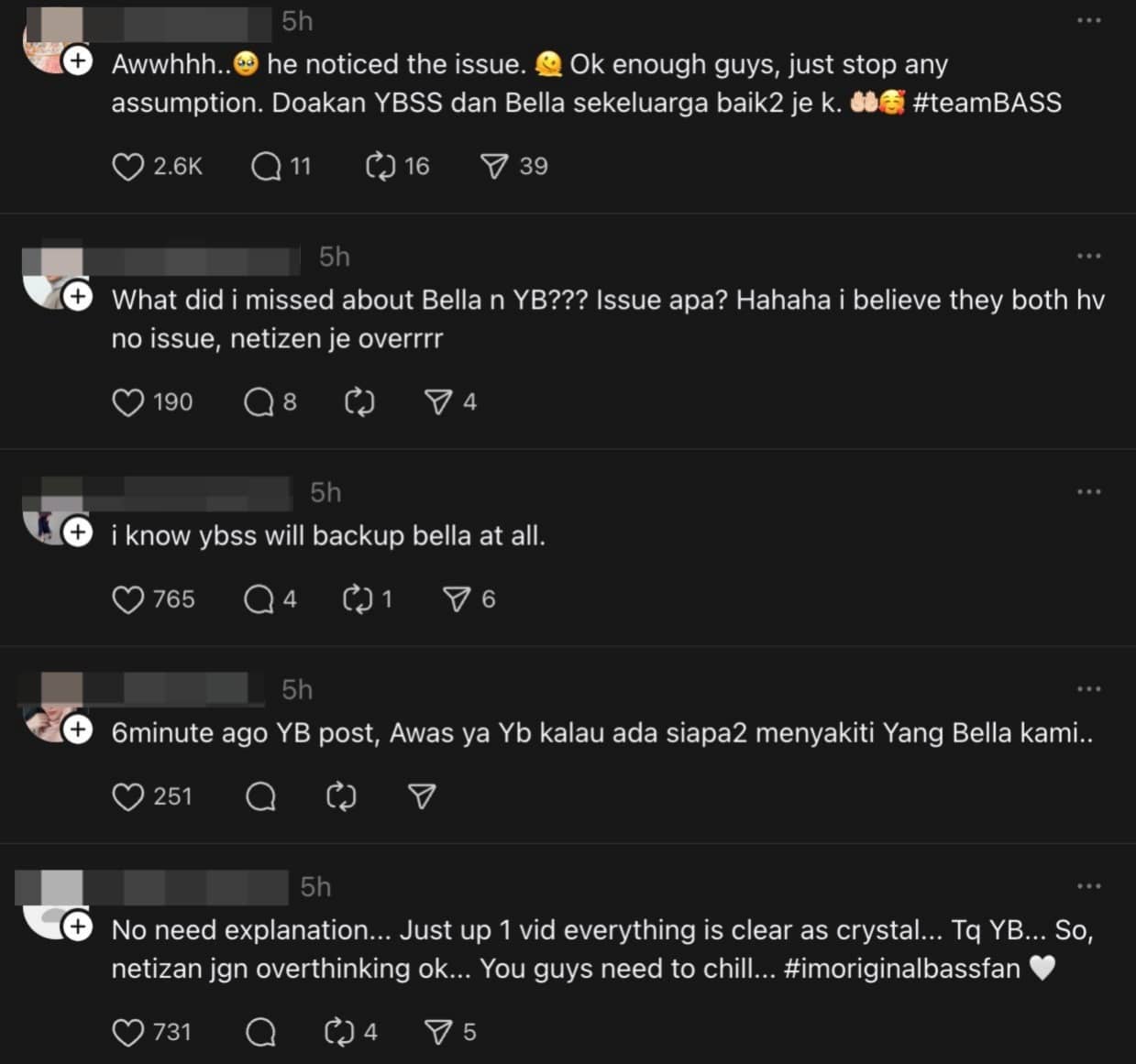Like the post tagged #teamBASS
This screenshot has width=1136, height=1064.
click(x=127, y=167)
